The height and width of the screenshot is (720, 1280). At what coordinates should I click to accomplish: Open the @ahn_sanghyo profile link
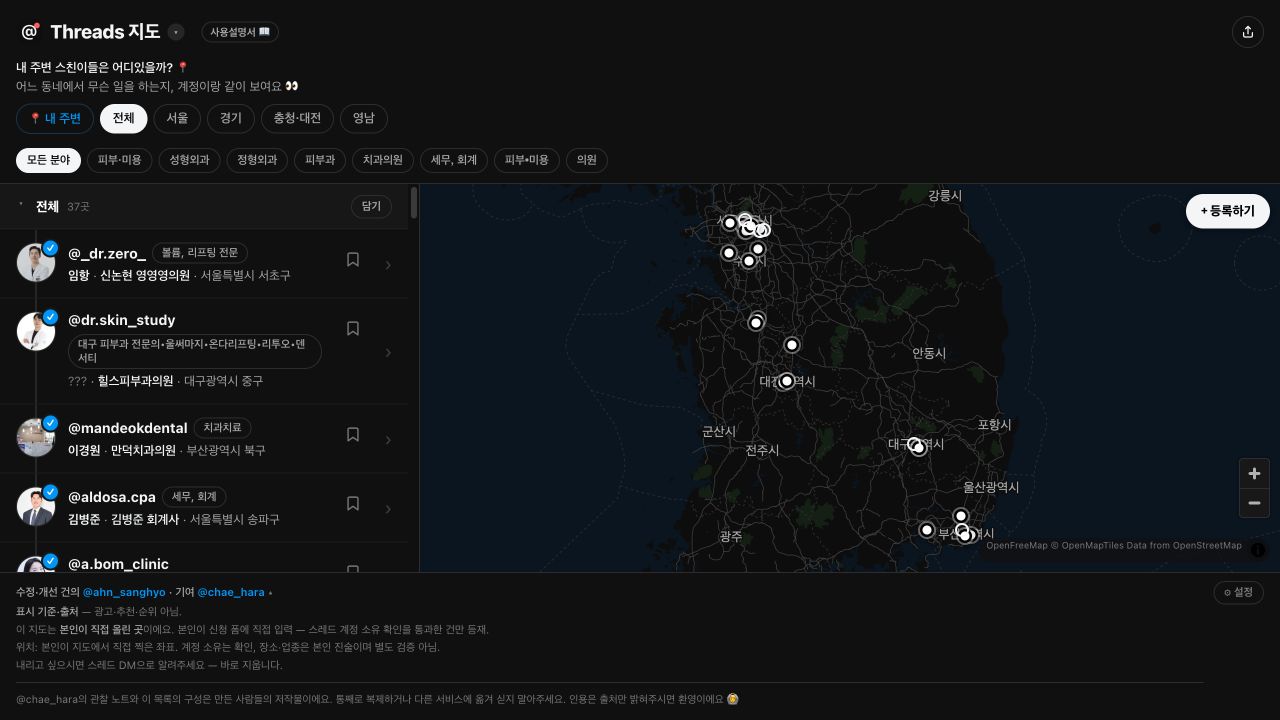pyautogui.click(x=124, y=592)
